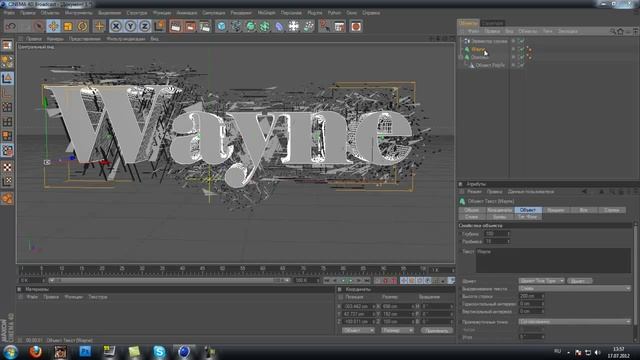Image resolution: width=640 pixels, height=360 pixels.
Task: Toggle visibility dots of Wayne object
Action: pos(513,49)
